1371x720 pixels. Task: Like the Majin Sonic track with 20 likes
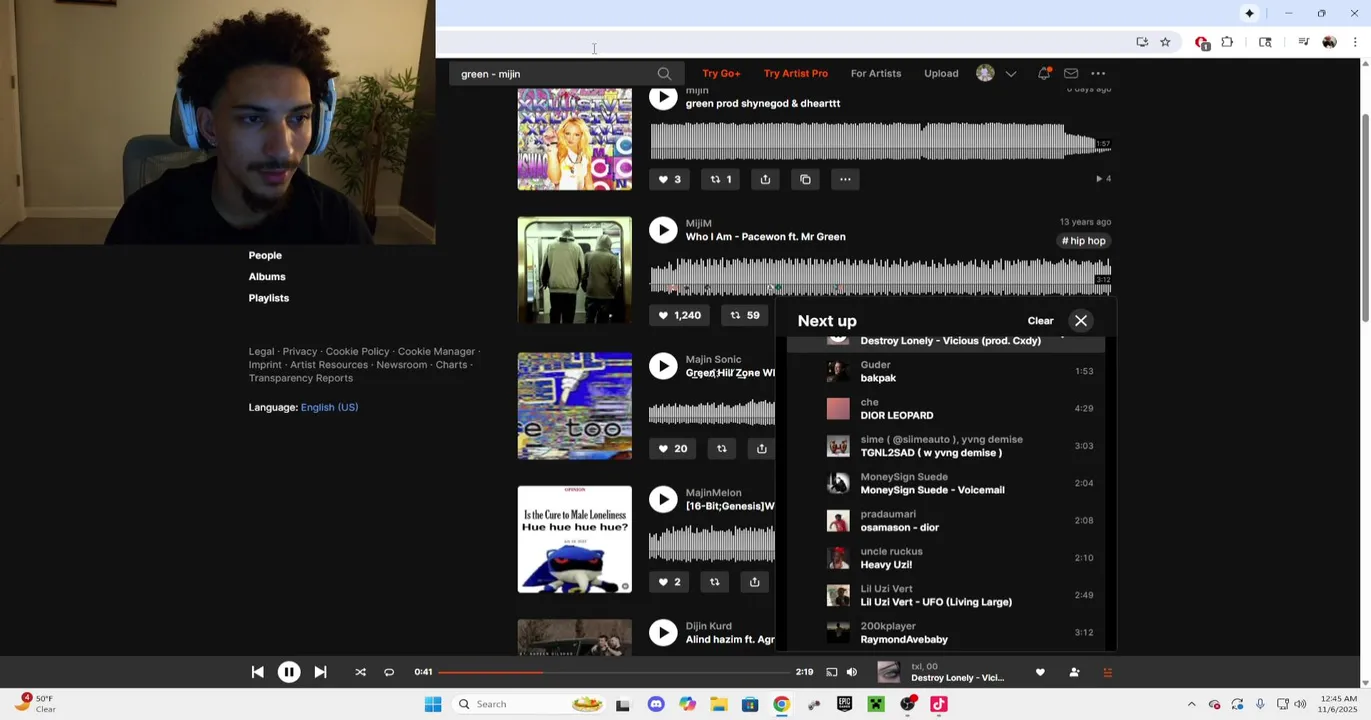coord(672,448)
